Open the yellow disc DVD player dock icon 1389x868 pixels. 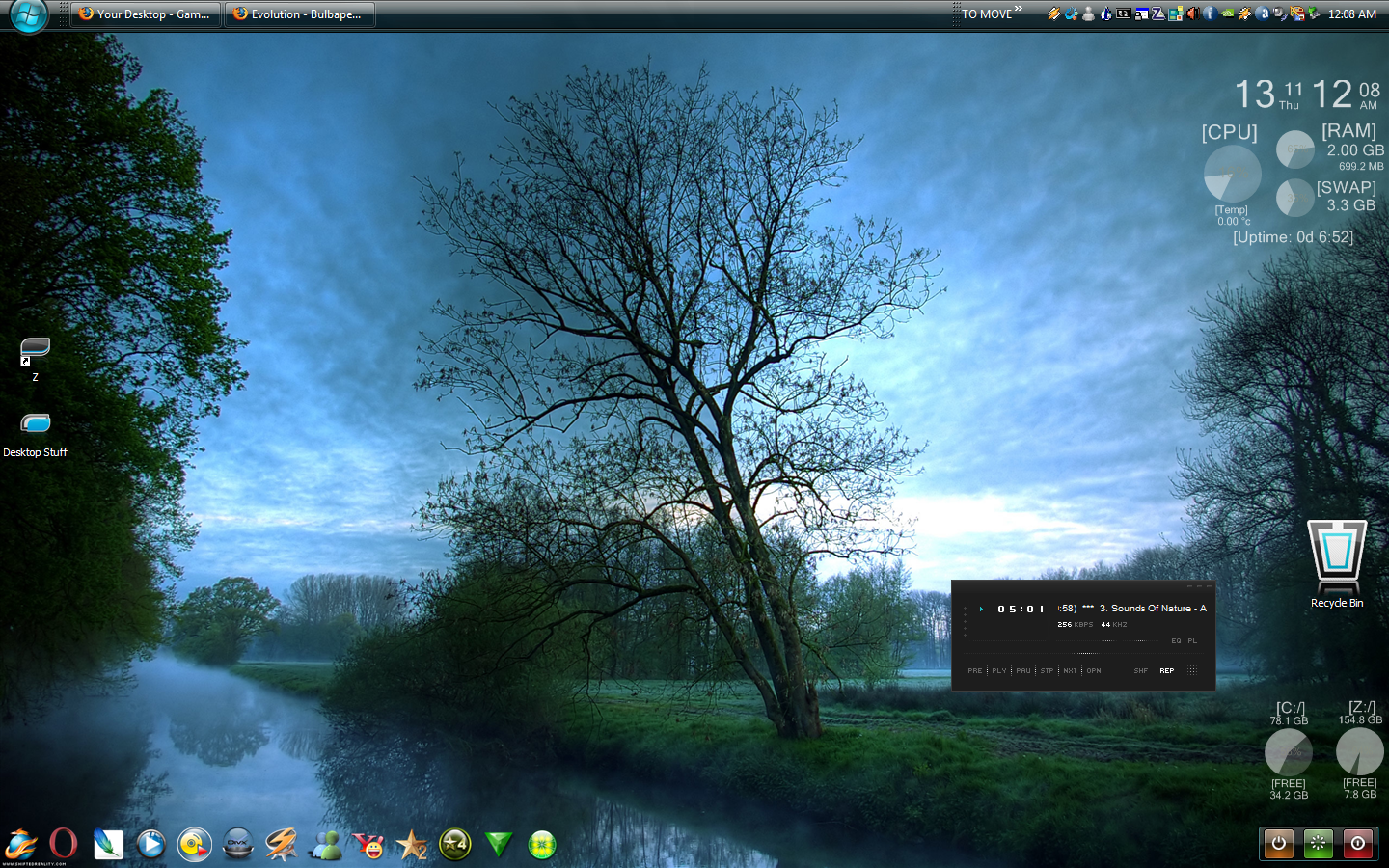click(x=194, y=844)
